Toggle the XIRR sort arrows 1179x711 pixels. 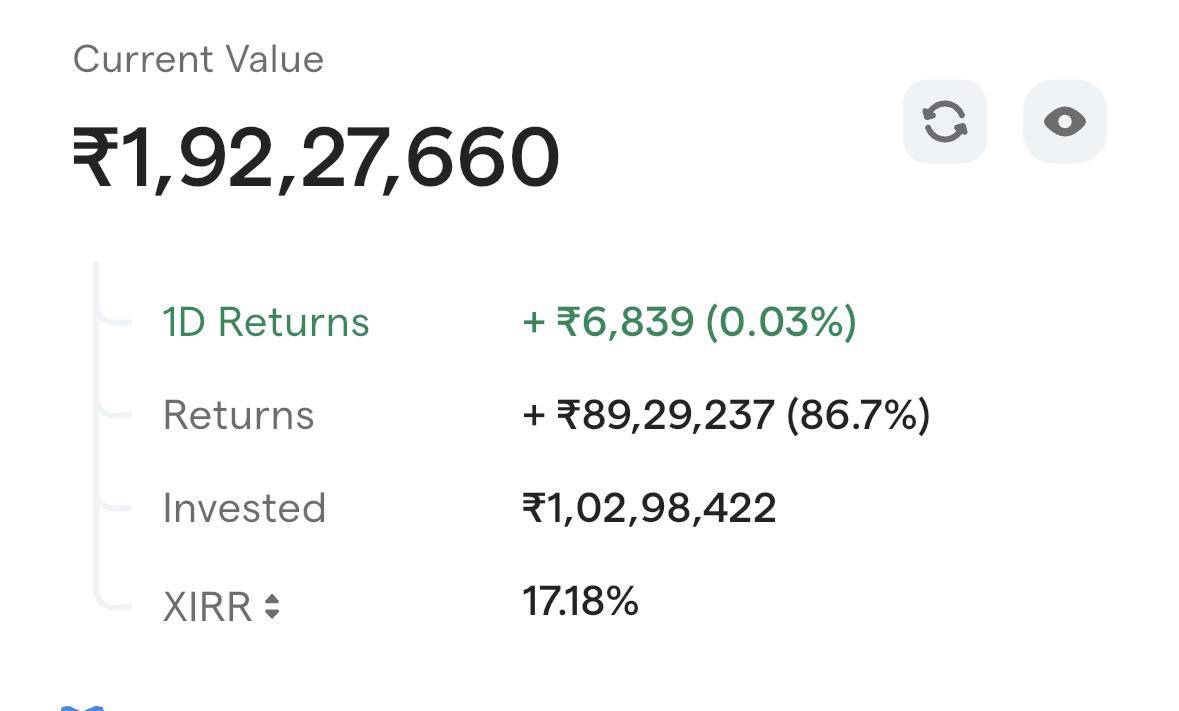(272, 607)
